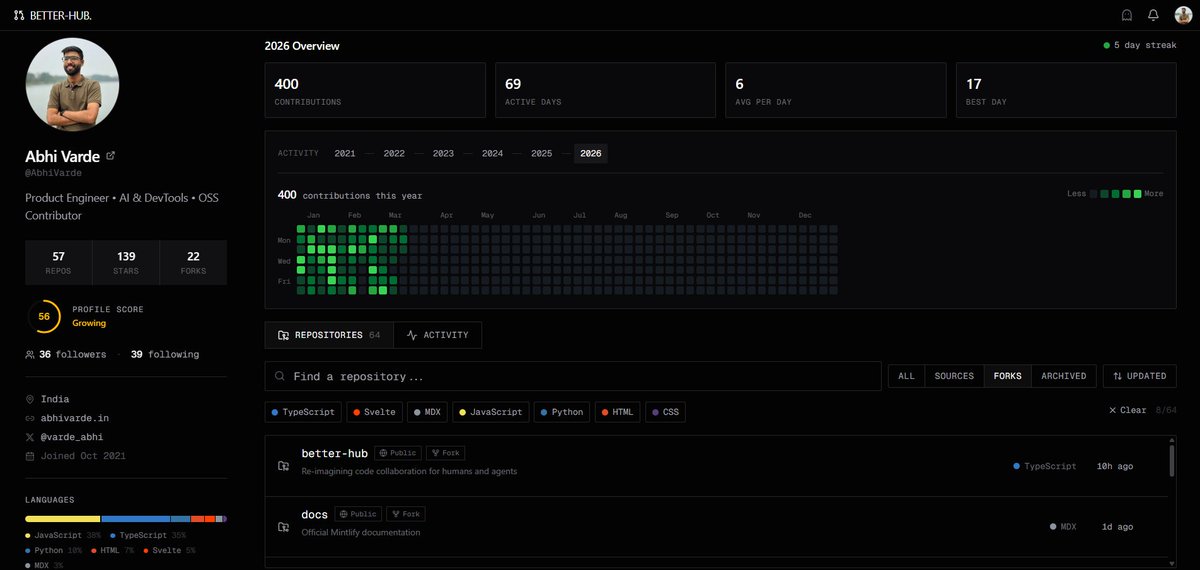View the 36 followers list
The width and height of the screenshot is (1200, 570).
click(x=72, y=354)
